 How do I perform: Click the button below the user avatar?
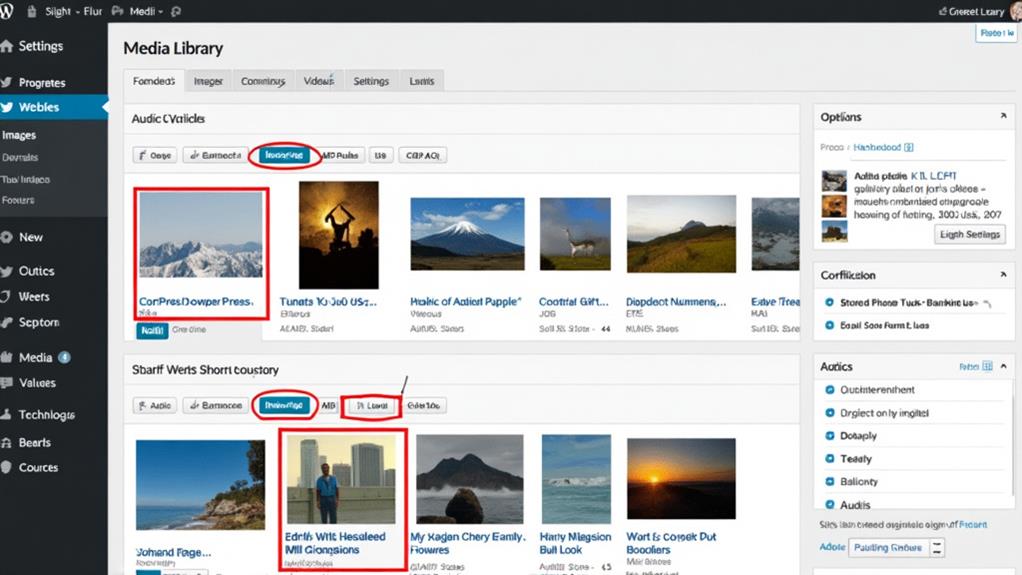[x=996, y=33]
